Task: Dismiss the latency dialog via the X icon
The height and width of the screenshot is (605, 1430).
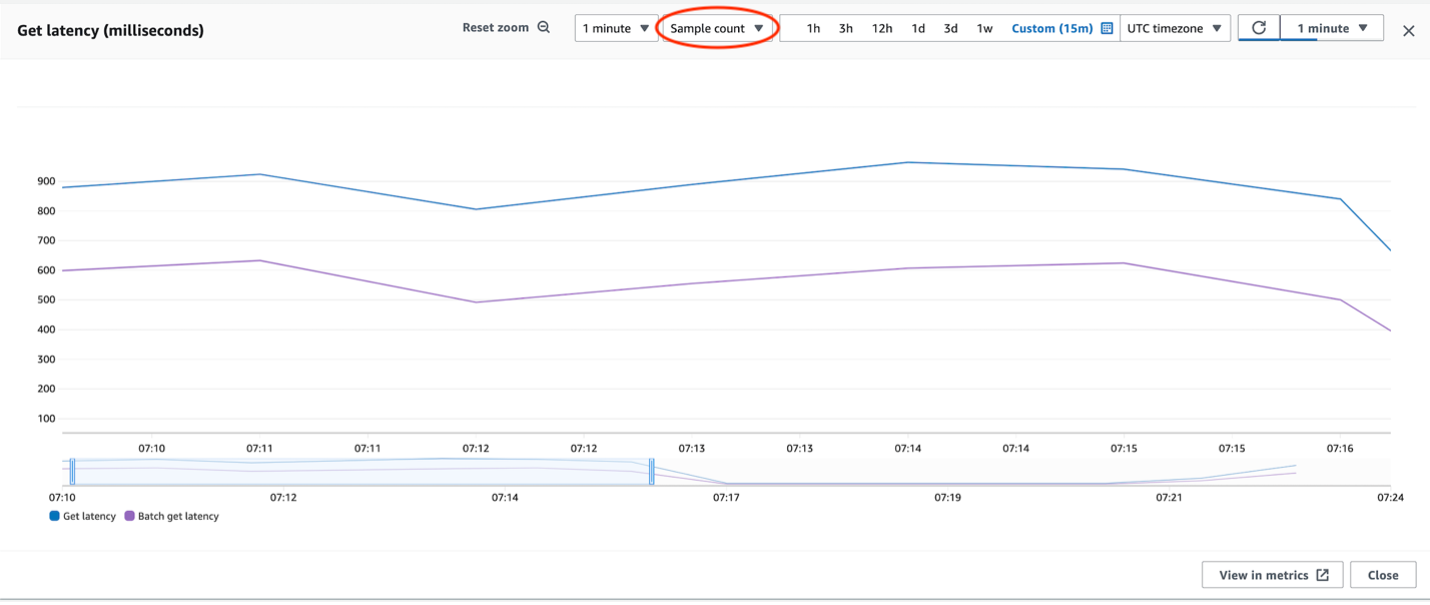Action: click(x=1408, y=30)
